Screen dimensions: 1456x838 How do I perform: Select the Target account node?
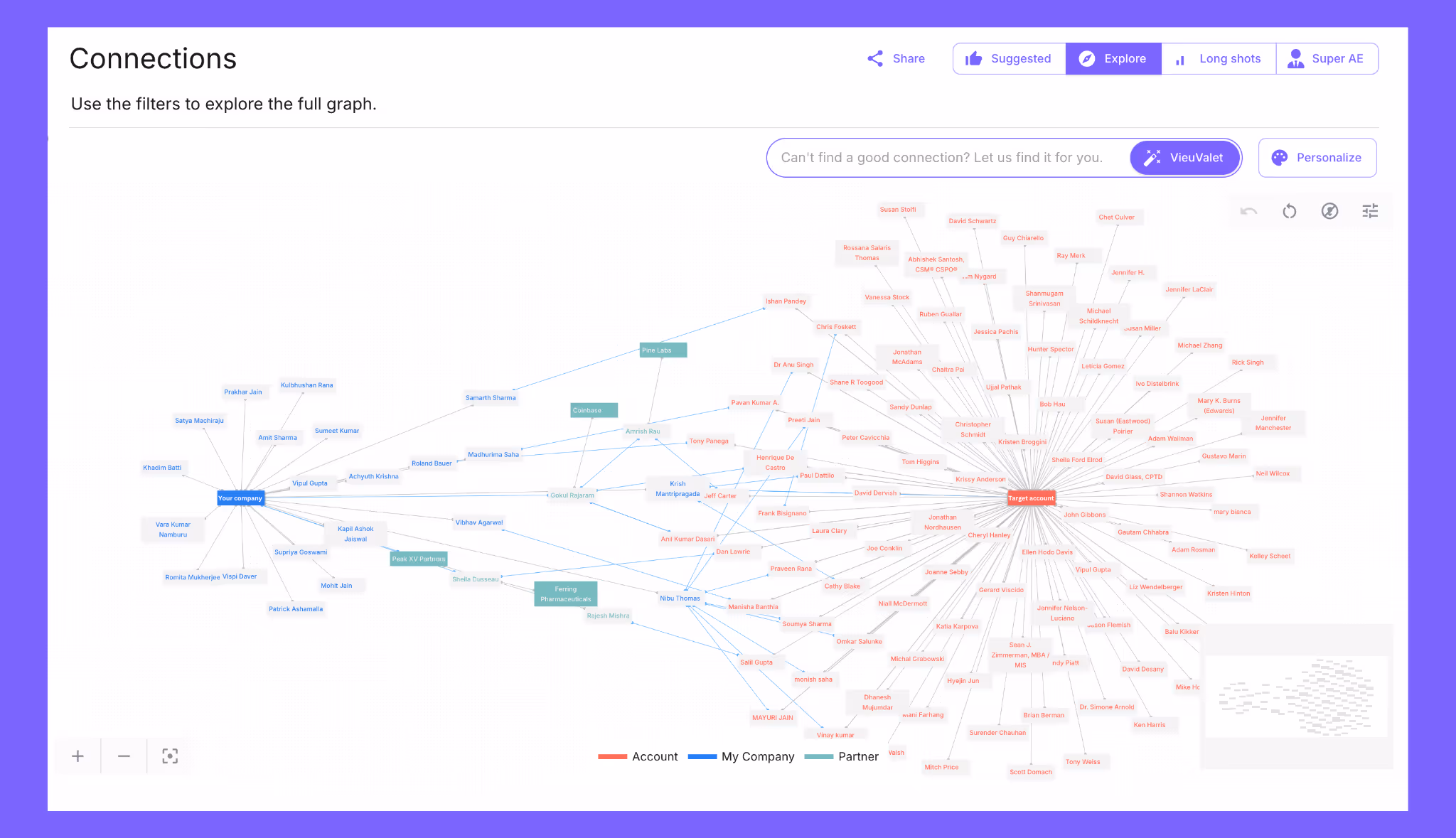(1030, 498)
